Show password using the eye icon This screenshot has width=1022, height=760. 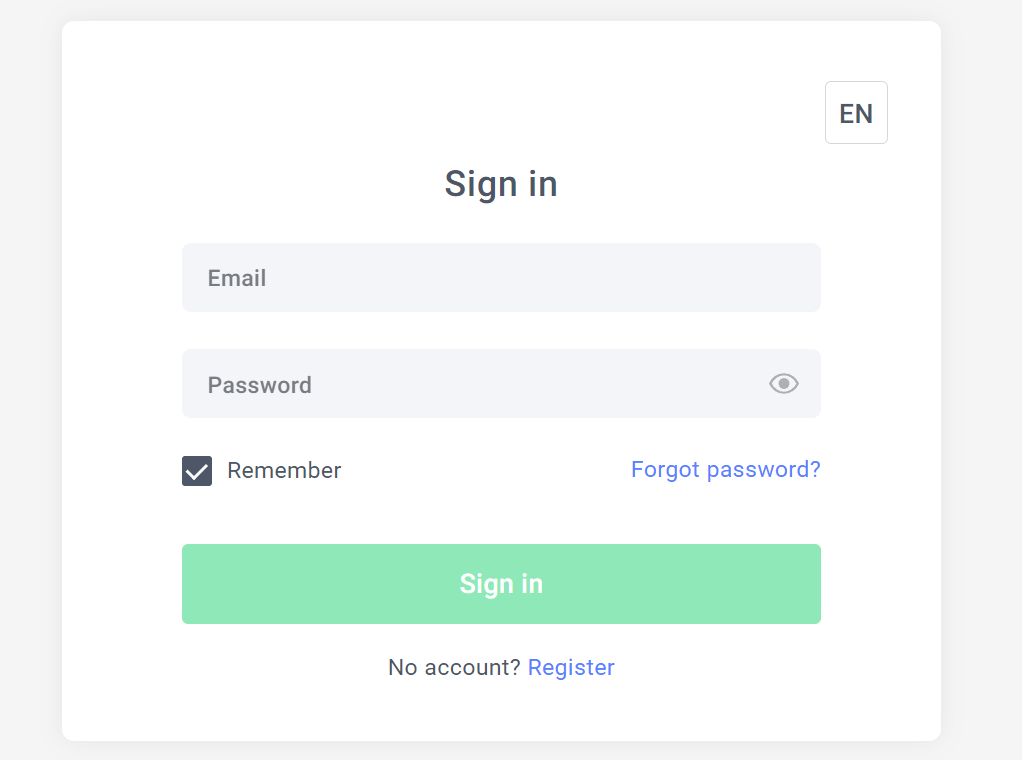[784, 383]
